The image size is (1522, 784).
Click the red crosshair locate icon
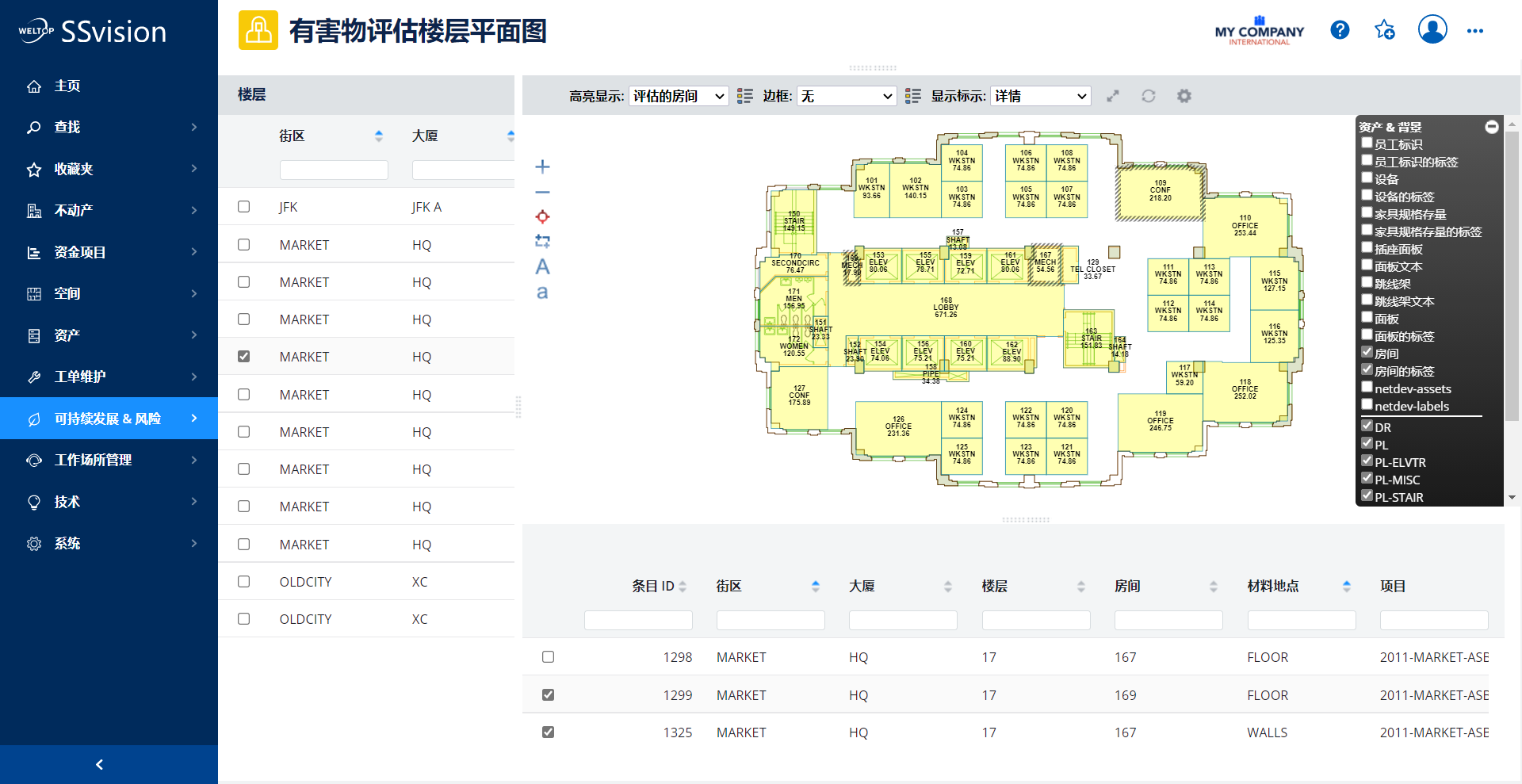click(542, 216)
